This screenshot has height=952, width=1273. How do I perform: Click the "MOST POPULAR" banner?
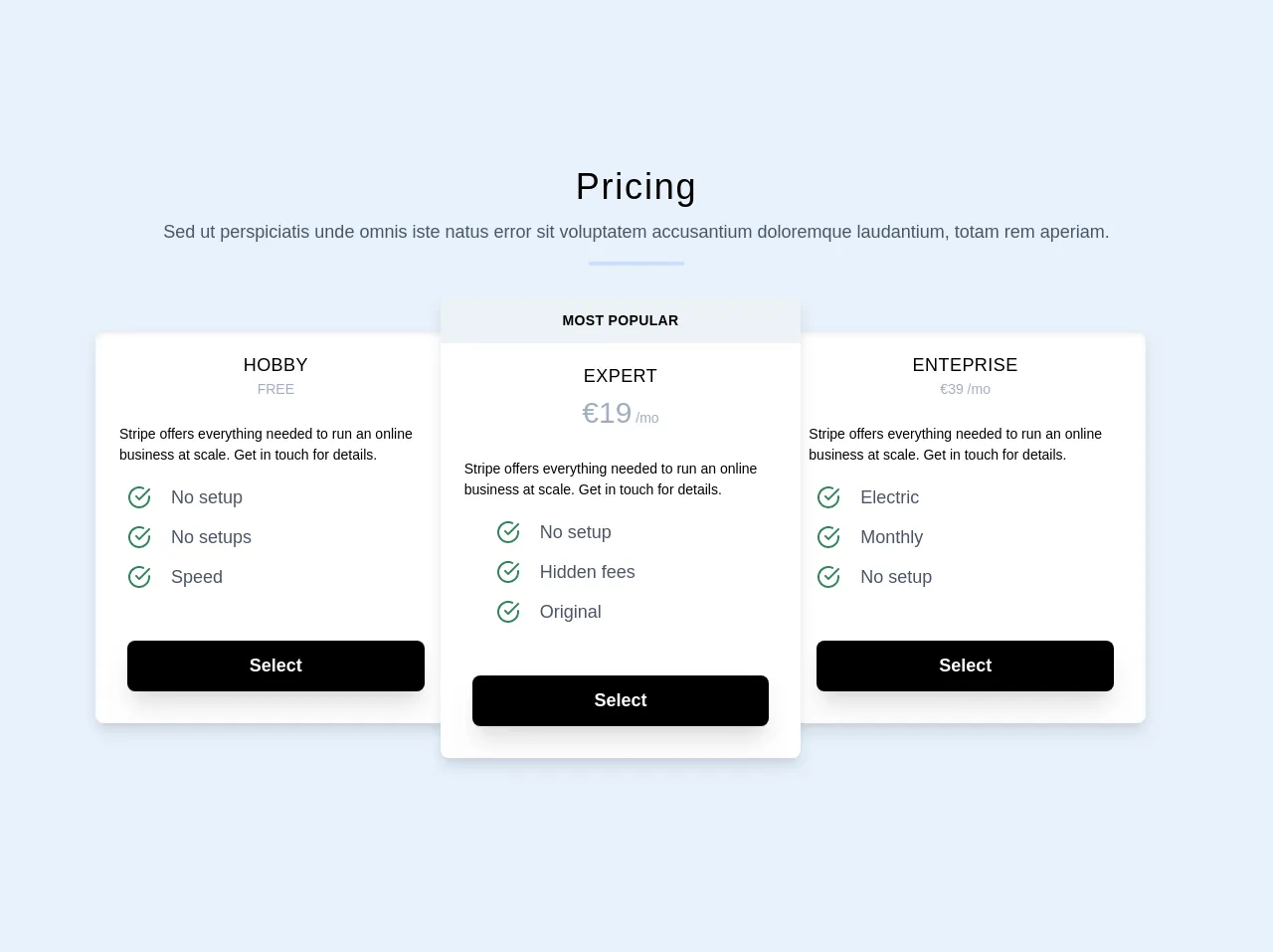[620, 320]
